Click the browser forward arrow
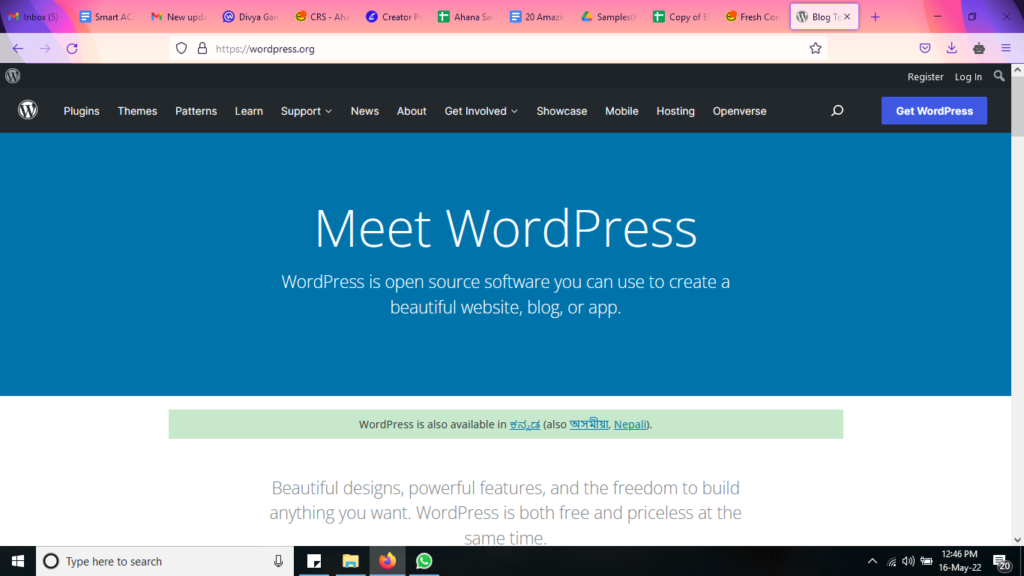The height and width of the screenshot is (576, 1024). click(x=44, y=48)
